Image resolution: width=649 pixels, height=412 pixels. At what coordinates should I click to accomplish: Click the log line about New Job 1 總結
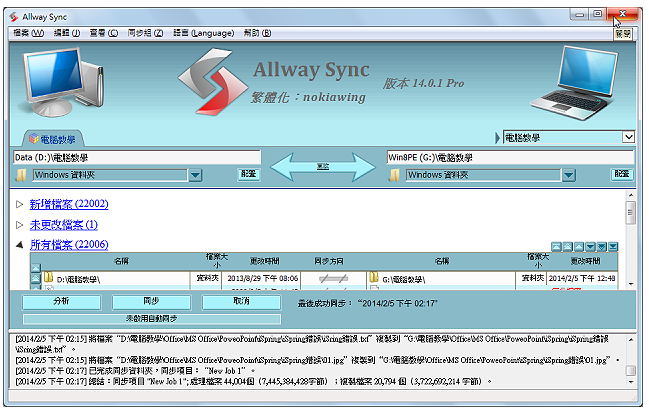pos(253,381)
